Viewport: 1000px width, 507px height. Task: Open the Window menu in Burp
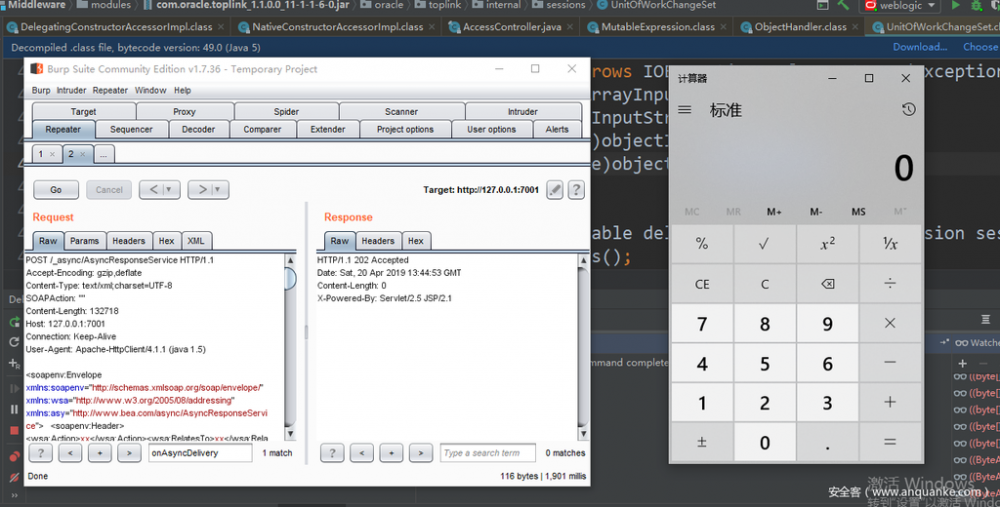pos(151,91)
